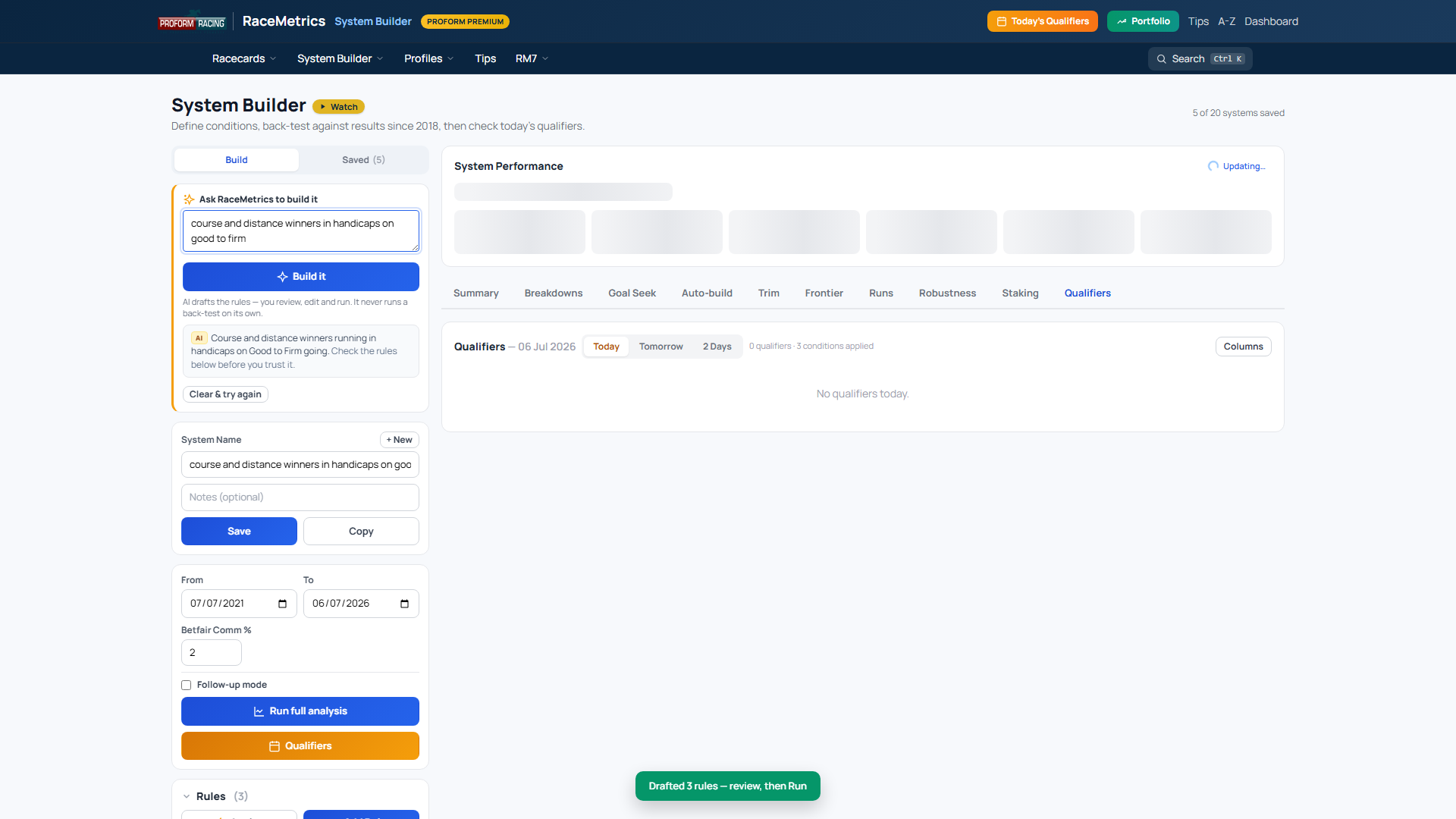Switch to the Saved (5) tab
The width and height of the screenshot is (1456, 819).
click(x=363, y=160)
